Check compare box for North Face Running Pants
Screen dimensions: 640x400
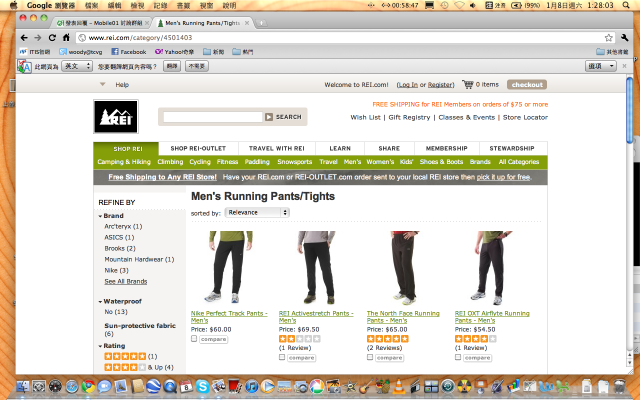pyautogui.click(x=370, y=357)
